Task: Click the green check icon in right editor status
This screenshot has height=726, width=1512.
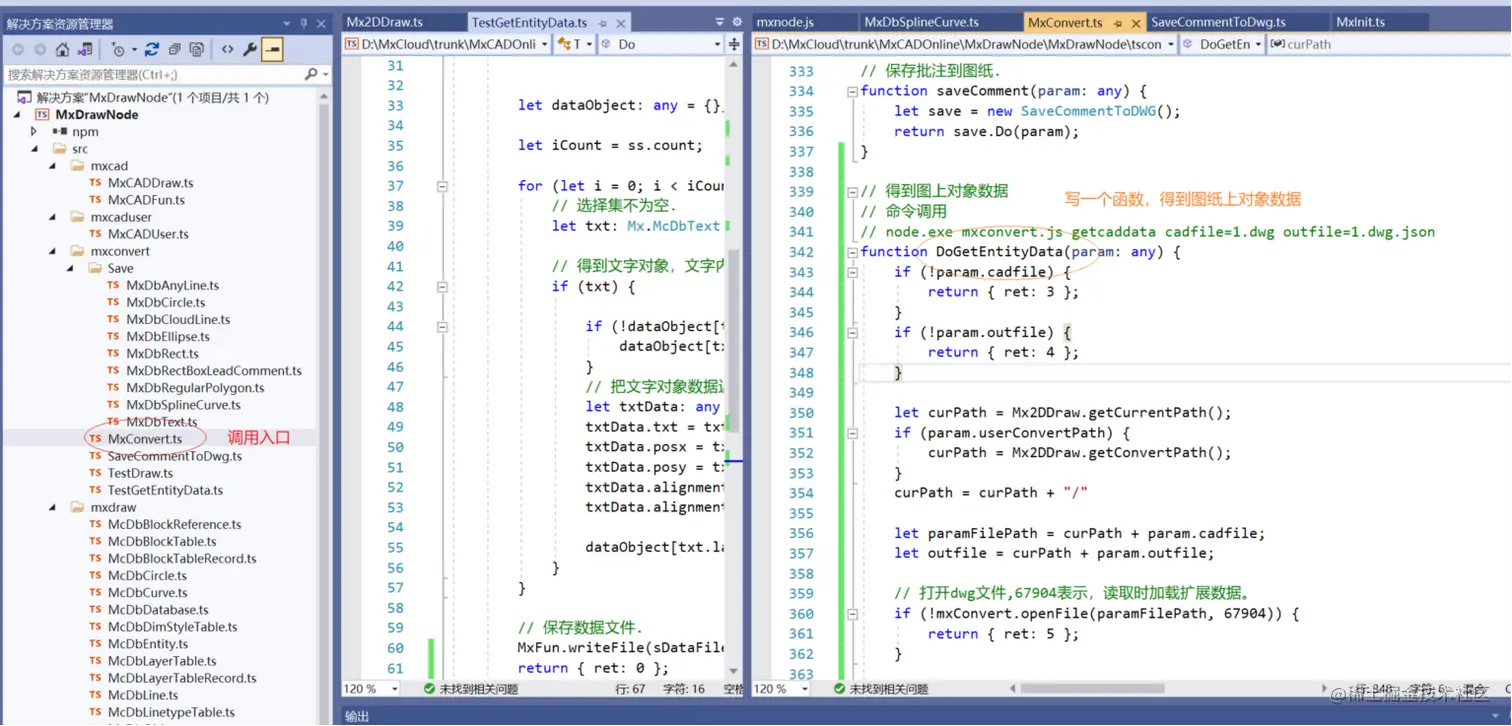Action: click(838, 689)
